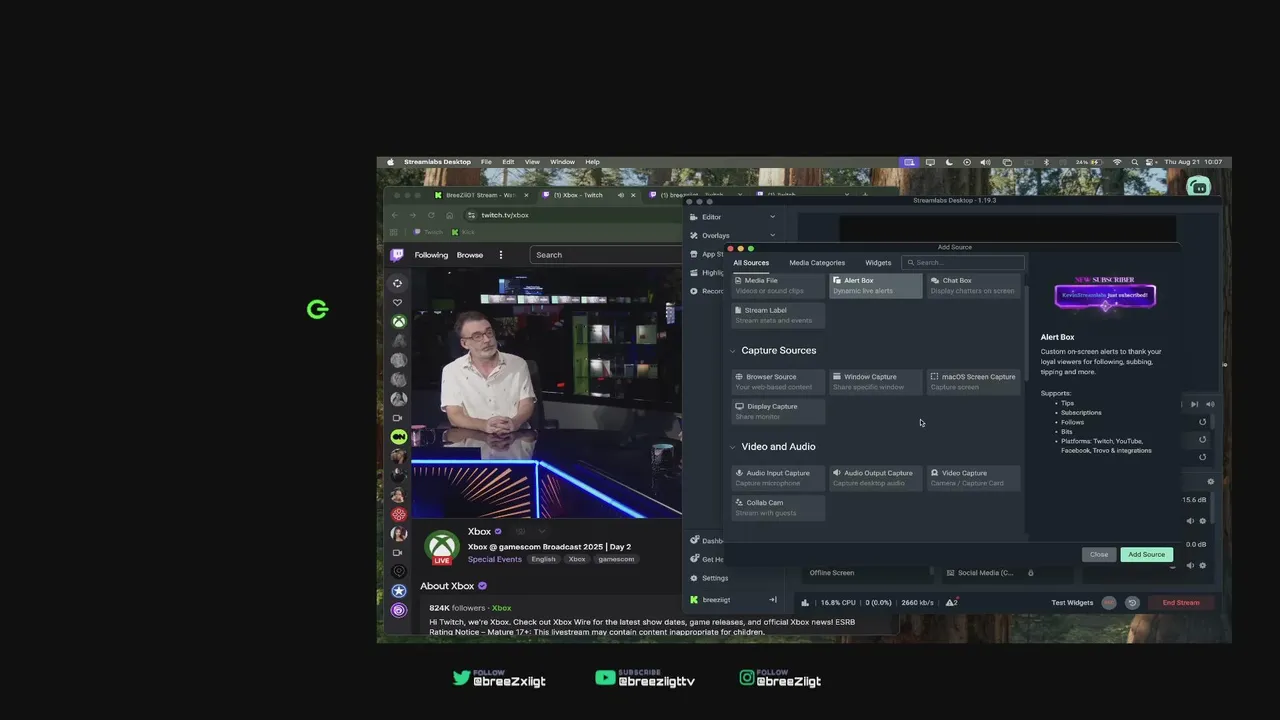Open the Help menu in menu bar
Screen dimensions: 1280x720
(x=592, y=162)
